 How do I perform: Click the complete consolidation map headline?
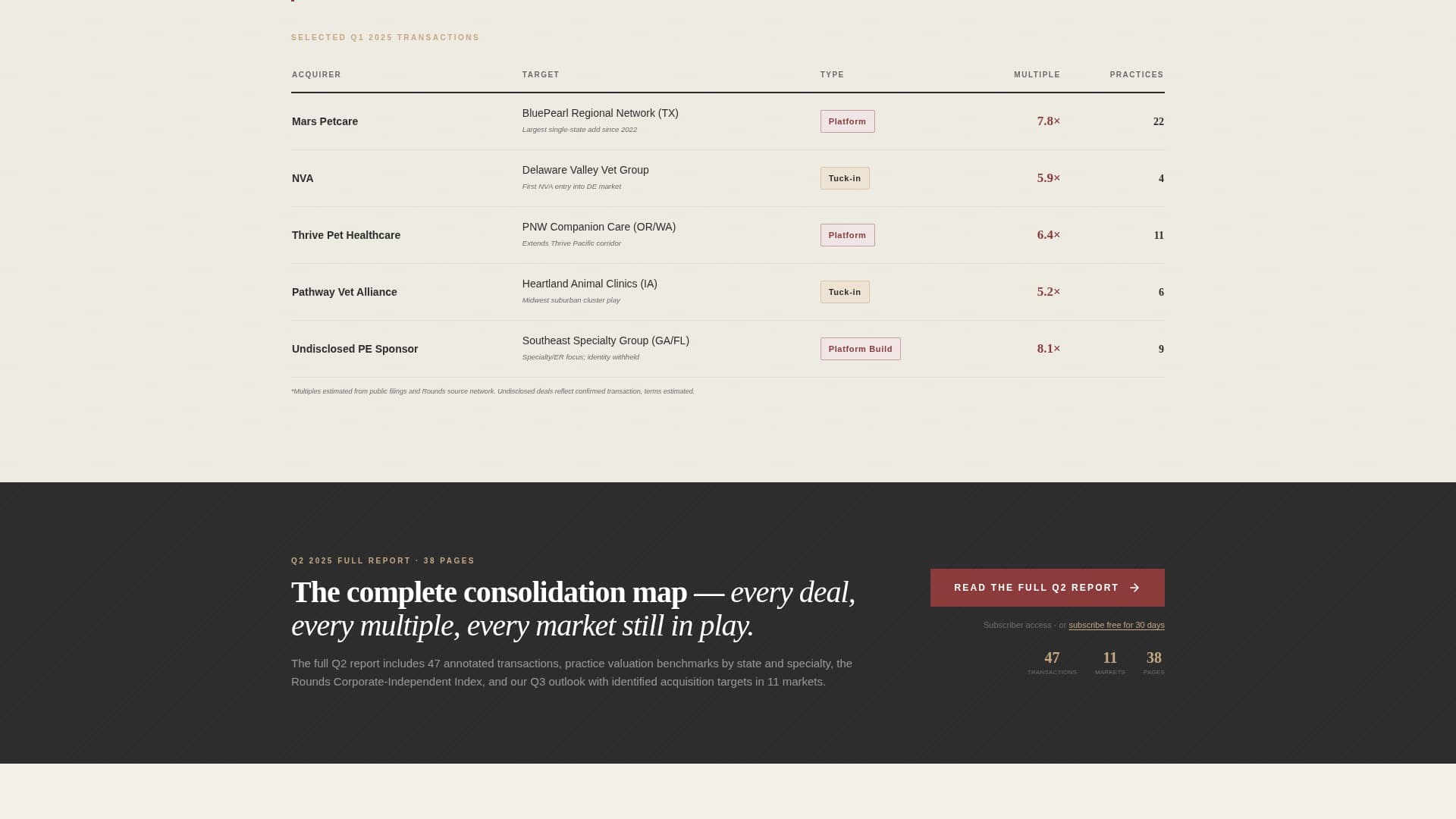click(574, 609)
